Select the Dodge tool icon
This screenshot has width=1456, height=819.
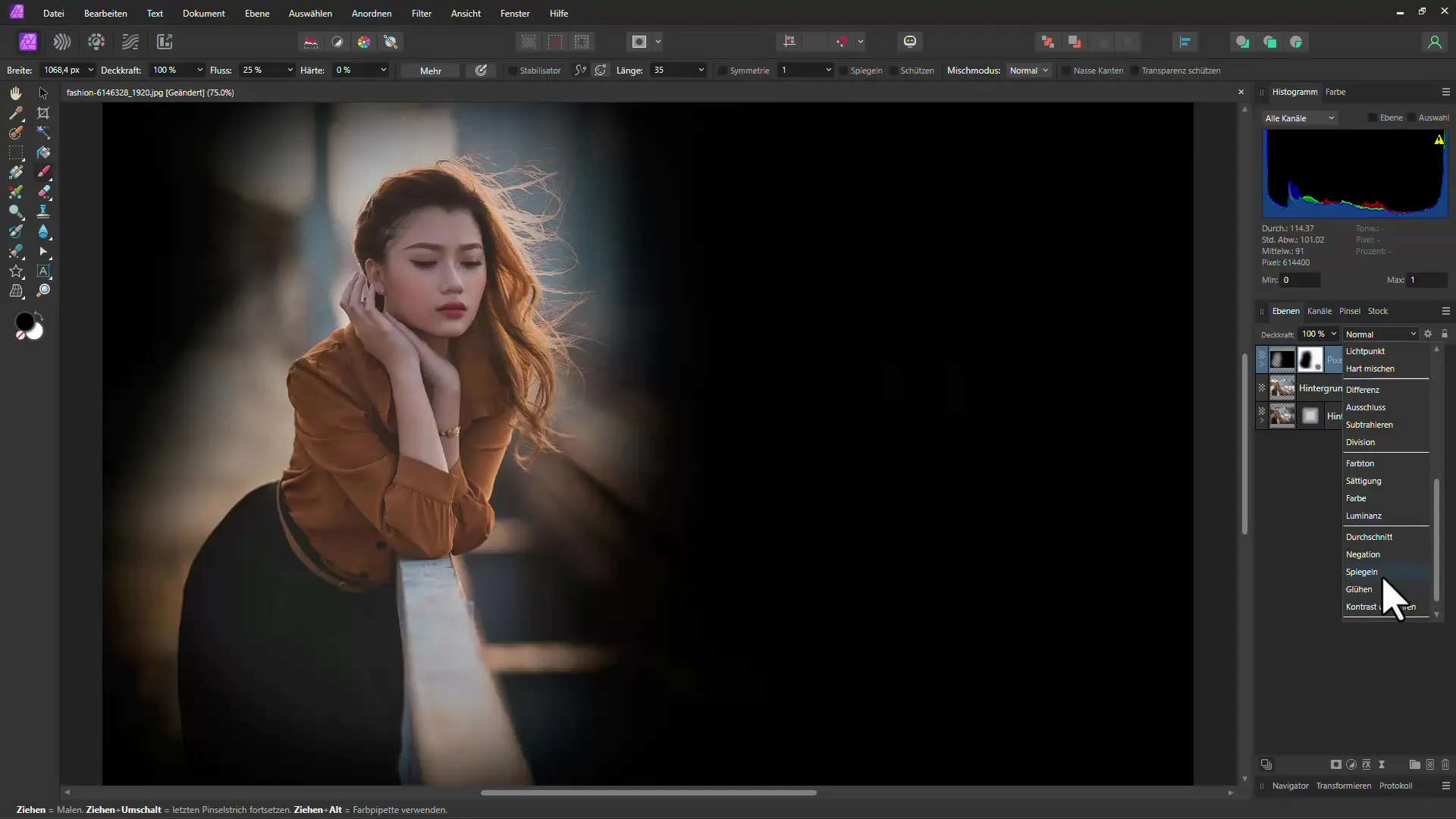16,211
